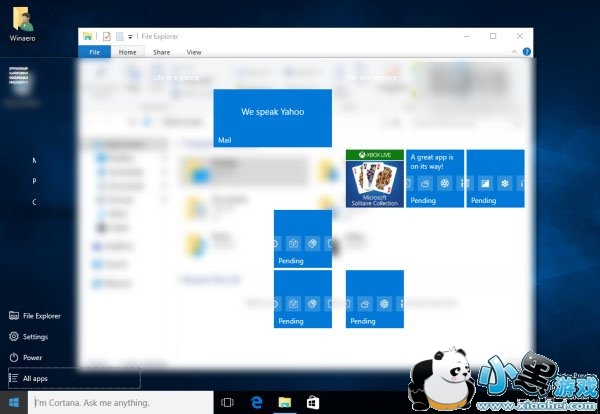The height and width of the screenshot is (414, 600).
Task: Open File Explorer from Start menu list
Action: click(x=41, y=316)
